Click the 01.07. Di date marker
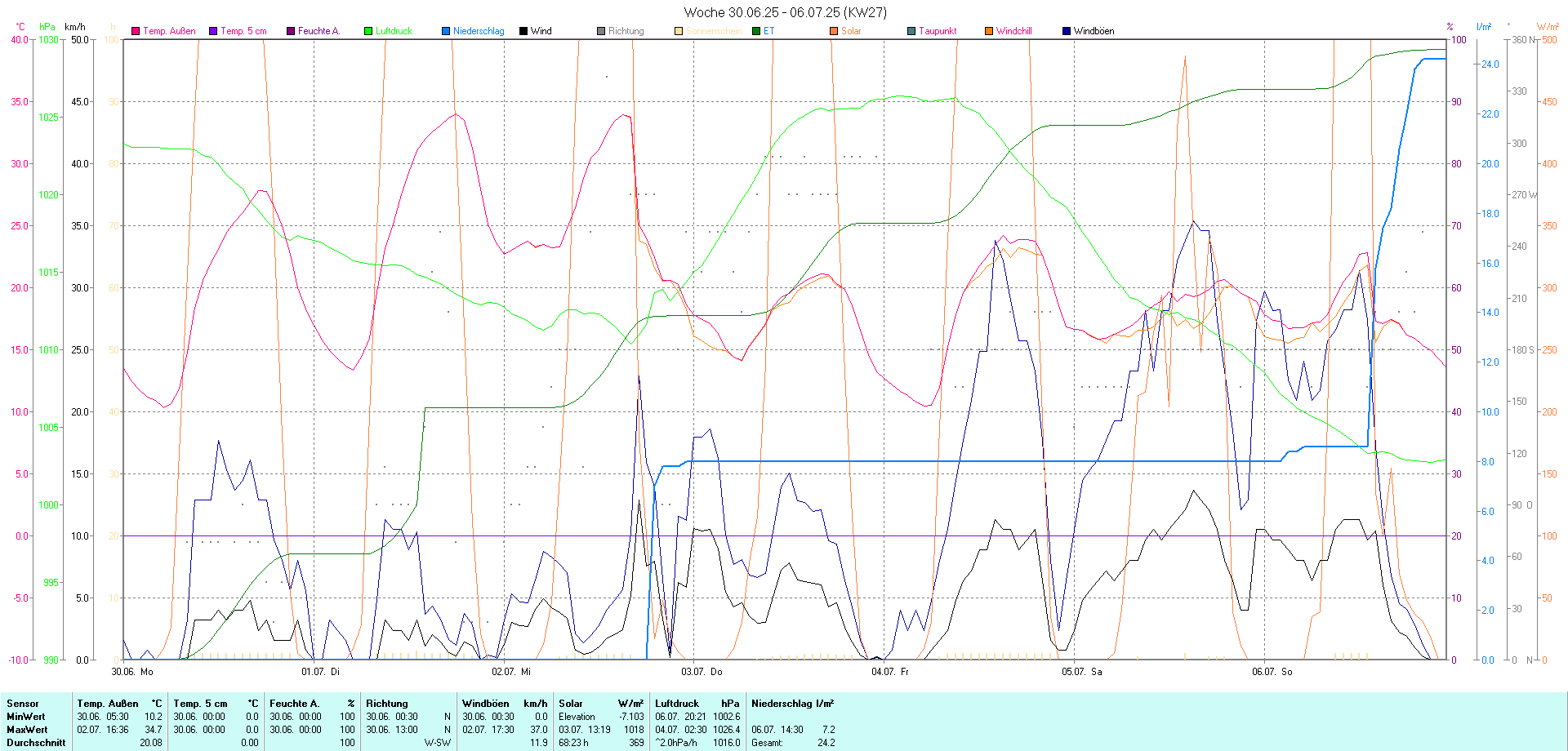The height and width of the screenshot is (751, 1568). (x=320, y=672)
